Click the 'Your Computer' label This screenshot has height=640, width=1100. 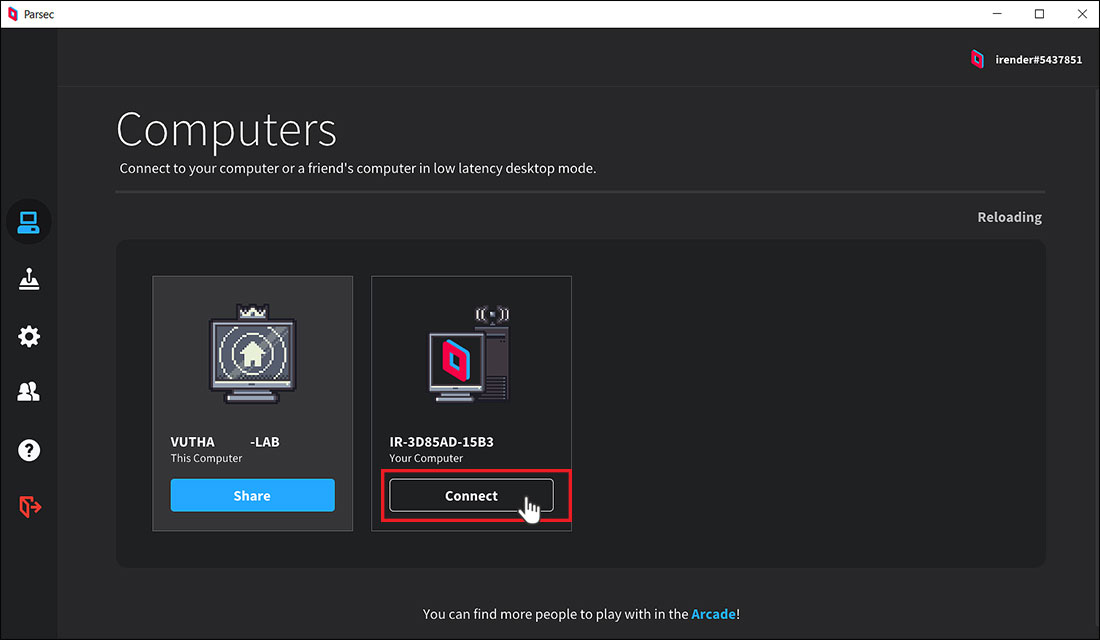pyautogui.click(x=426, y=458)
